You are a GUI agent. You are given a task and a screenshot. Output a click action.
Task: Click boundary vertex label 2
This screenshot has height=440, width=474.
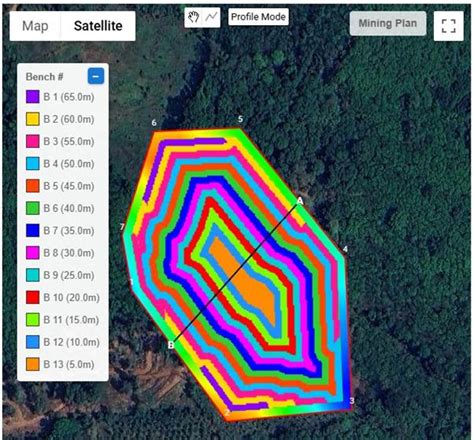pyautogui.click(x=227, y=413)
